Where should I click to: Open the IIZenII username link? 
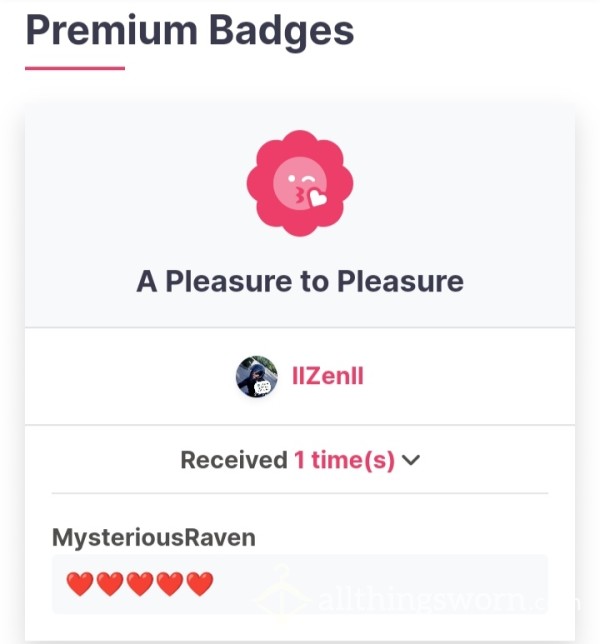click(328, 376)
